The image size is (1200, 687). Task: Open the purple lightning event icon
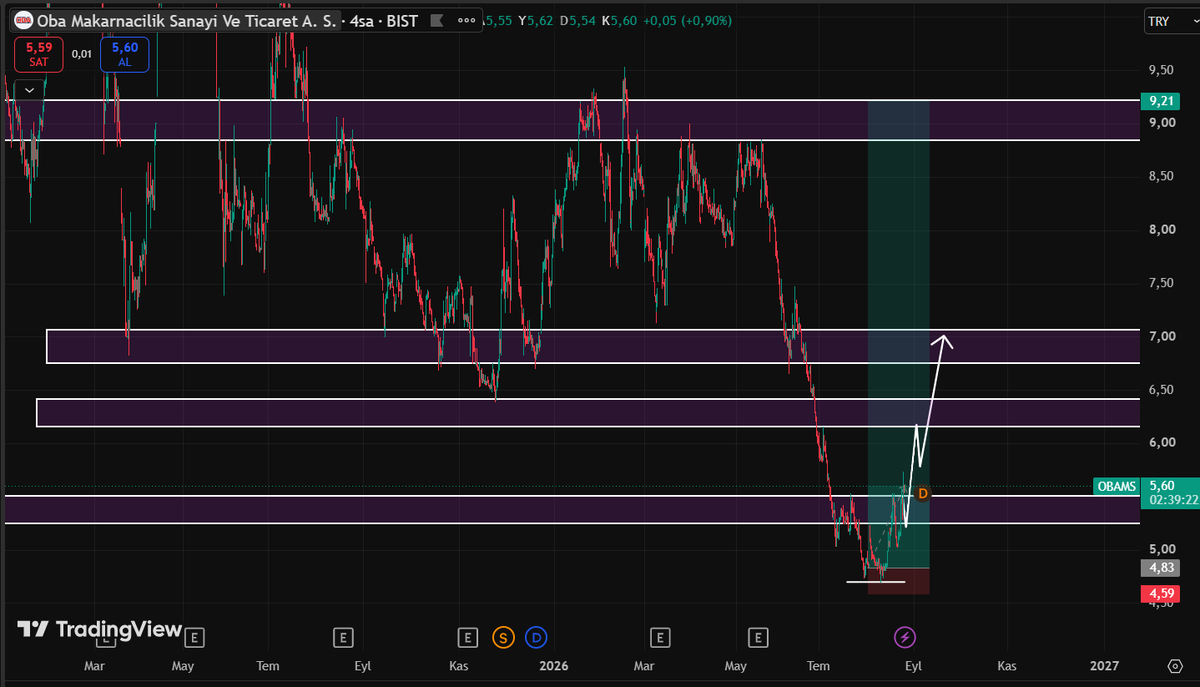(905, 636)
